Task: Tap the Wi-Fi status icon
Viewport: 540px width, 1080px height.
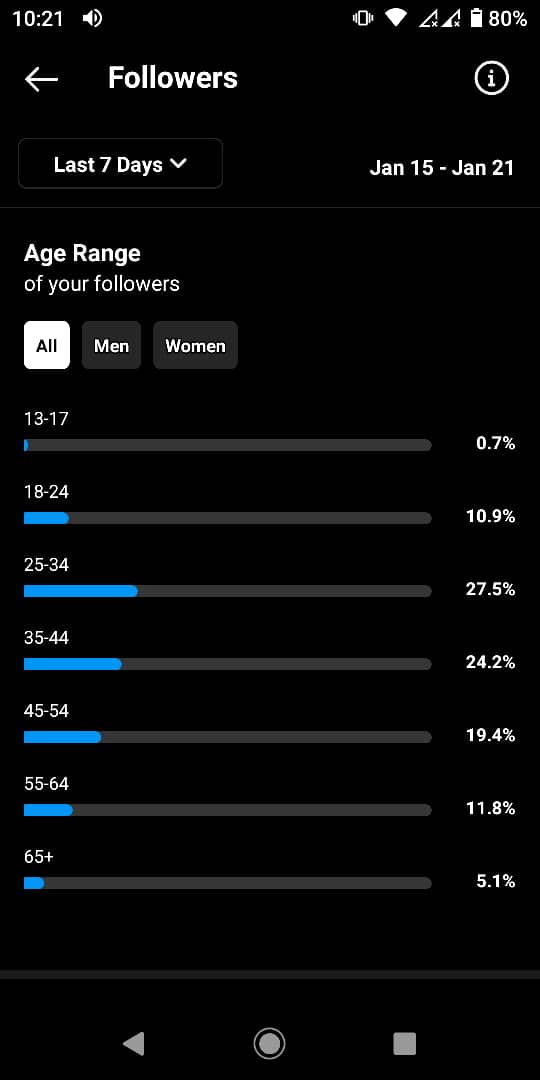Action: (396, 19)
